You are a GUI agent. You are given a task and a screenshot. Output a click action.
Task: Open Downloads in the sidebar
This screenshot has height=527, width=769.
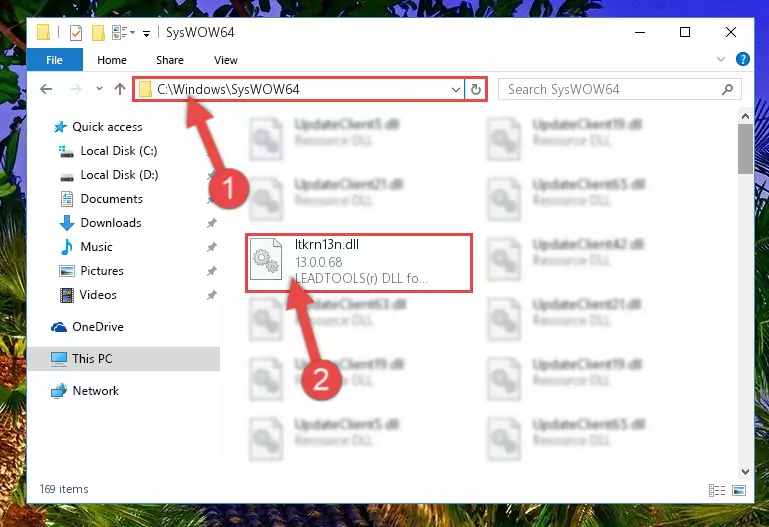click(x=111, y=223)
